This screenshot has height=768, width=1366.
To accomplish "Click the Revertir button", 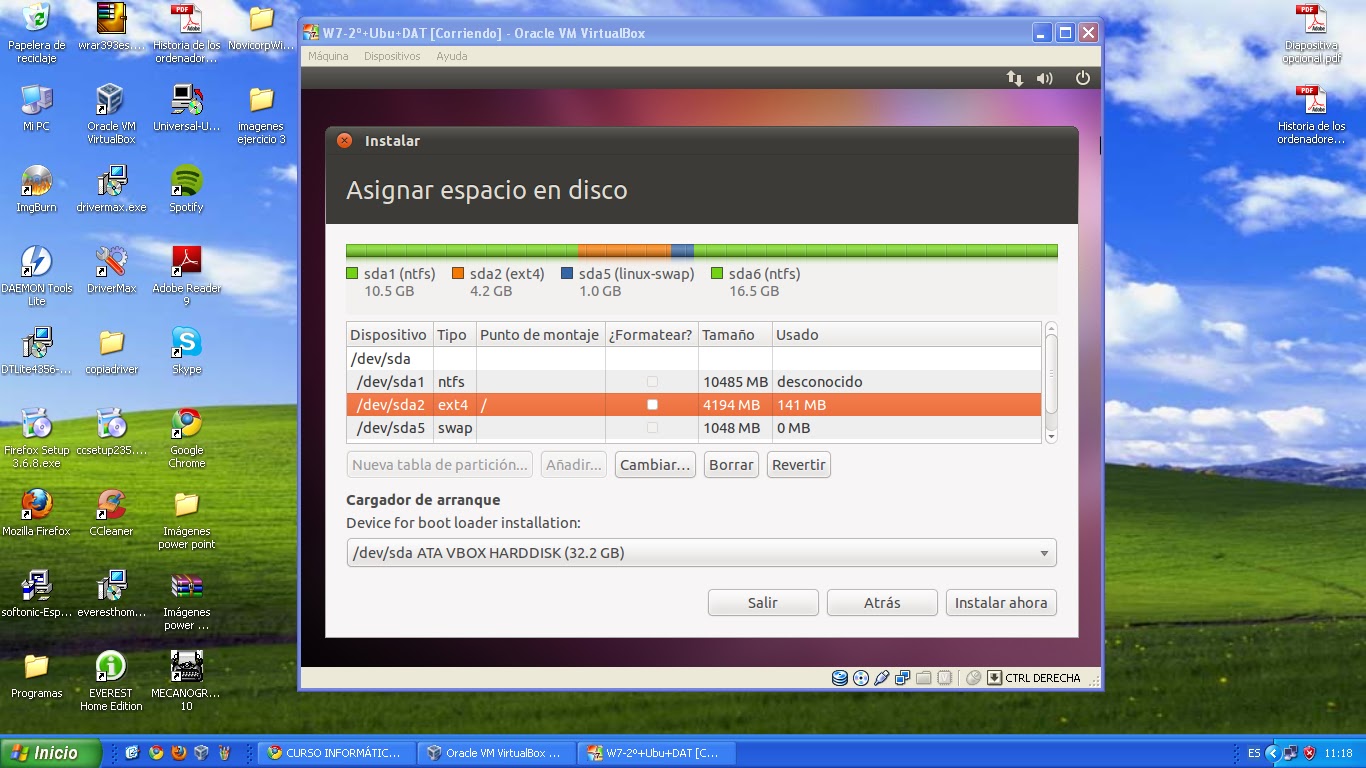I will (x=799, y=465).
